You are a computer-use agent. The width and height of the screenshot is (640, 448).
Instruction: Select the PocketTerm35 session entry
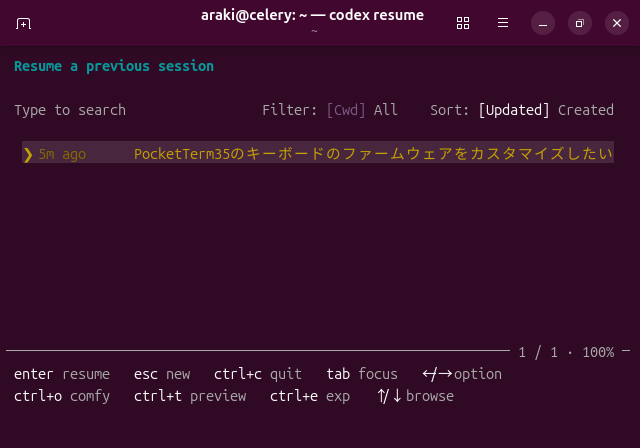[318, 152]
